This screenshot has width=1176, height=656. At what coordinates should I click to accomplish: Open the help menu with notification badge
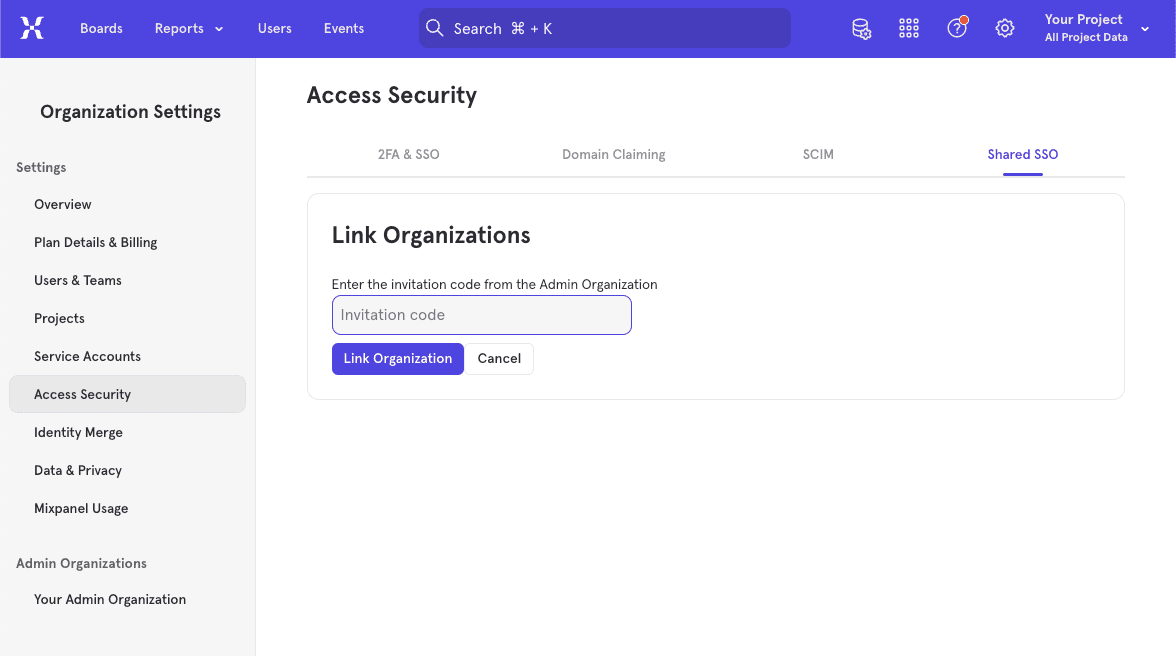click(956, 28)
